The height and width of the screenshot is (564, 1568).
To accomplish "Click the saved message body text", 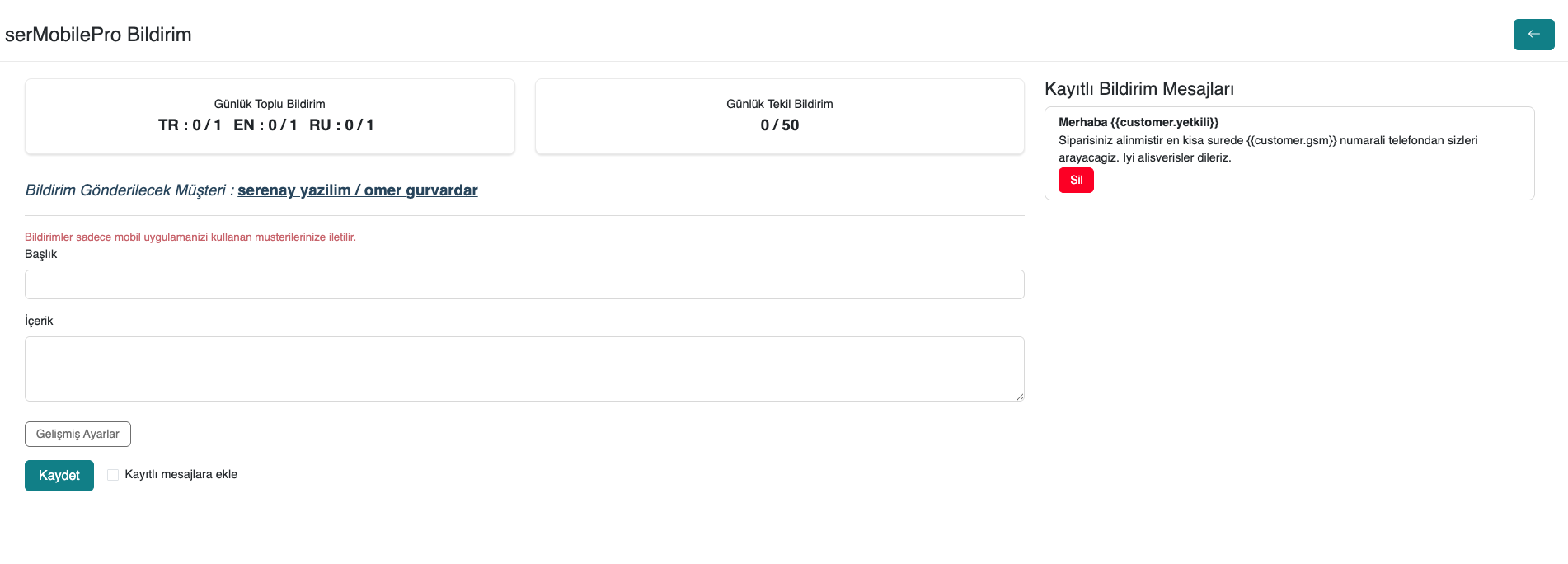I will (x=1267, y=148).
